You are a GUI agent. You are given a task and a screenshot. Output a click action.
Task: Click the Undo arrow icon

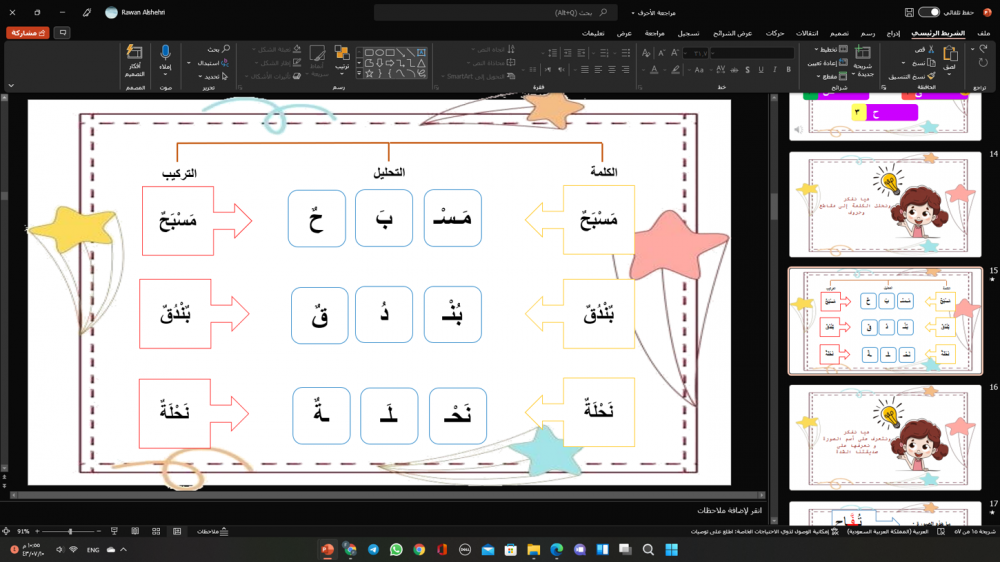tap(983, 49)
